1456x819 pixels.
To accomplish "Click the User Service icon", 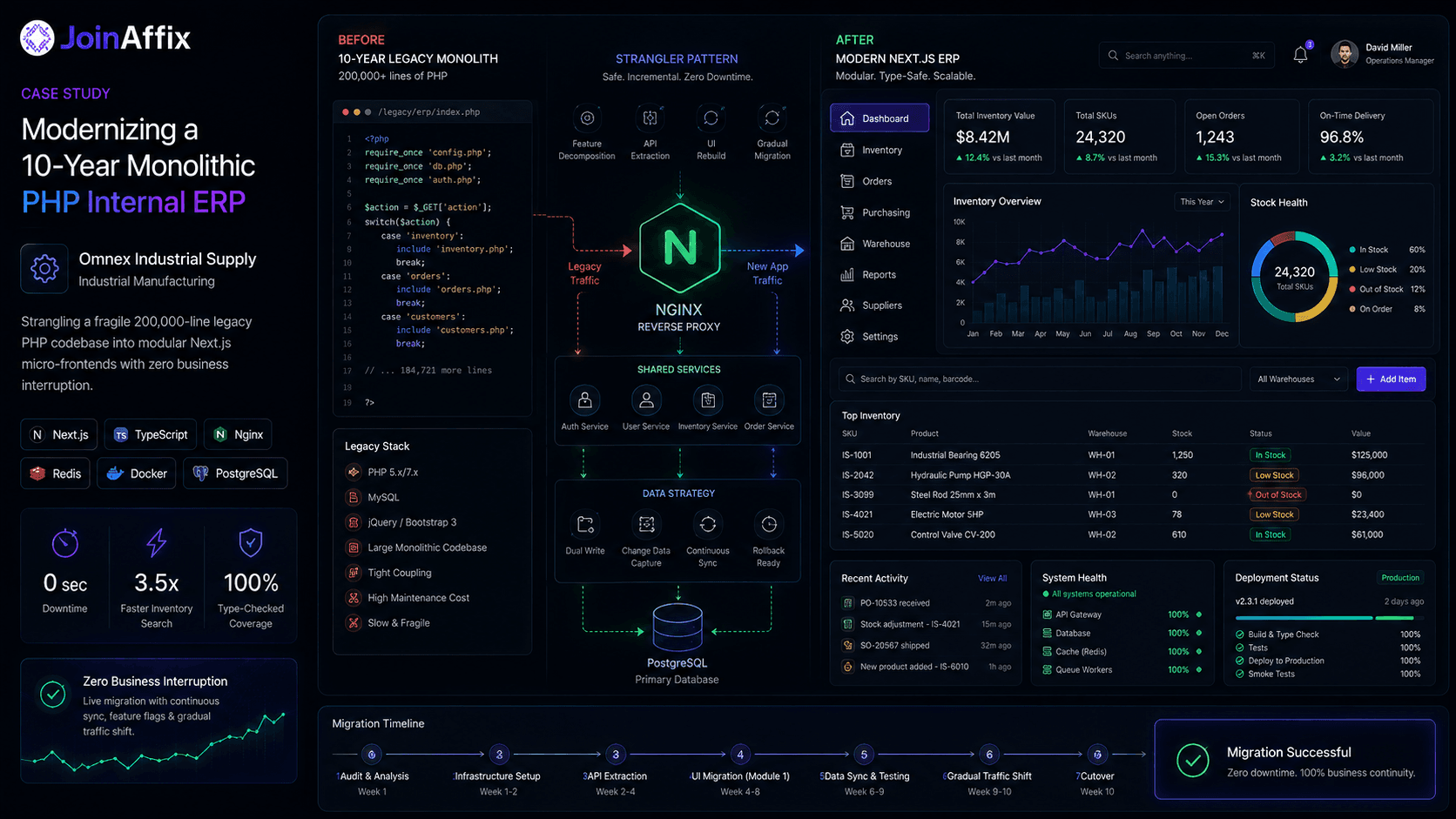I will point(646,400).
